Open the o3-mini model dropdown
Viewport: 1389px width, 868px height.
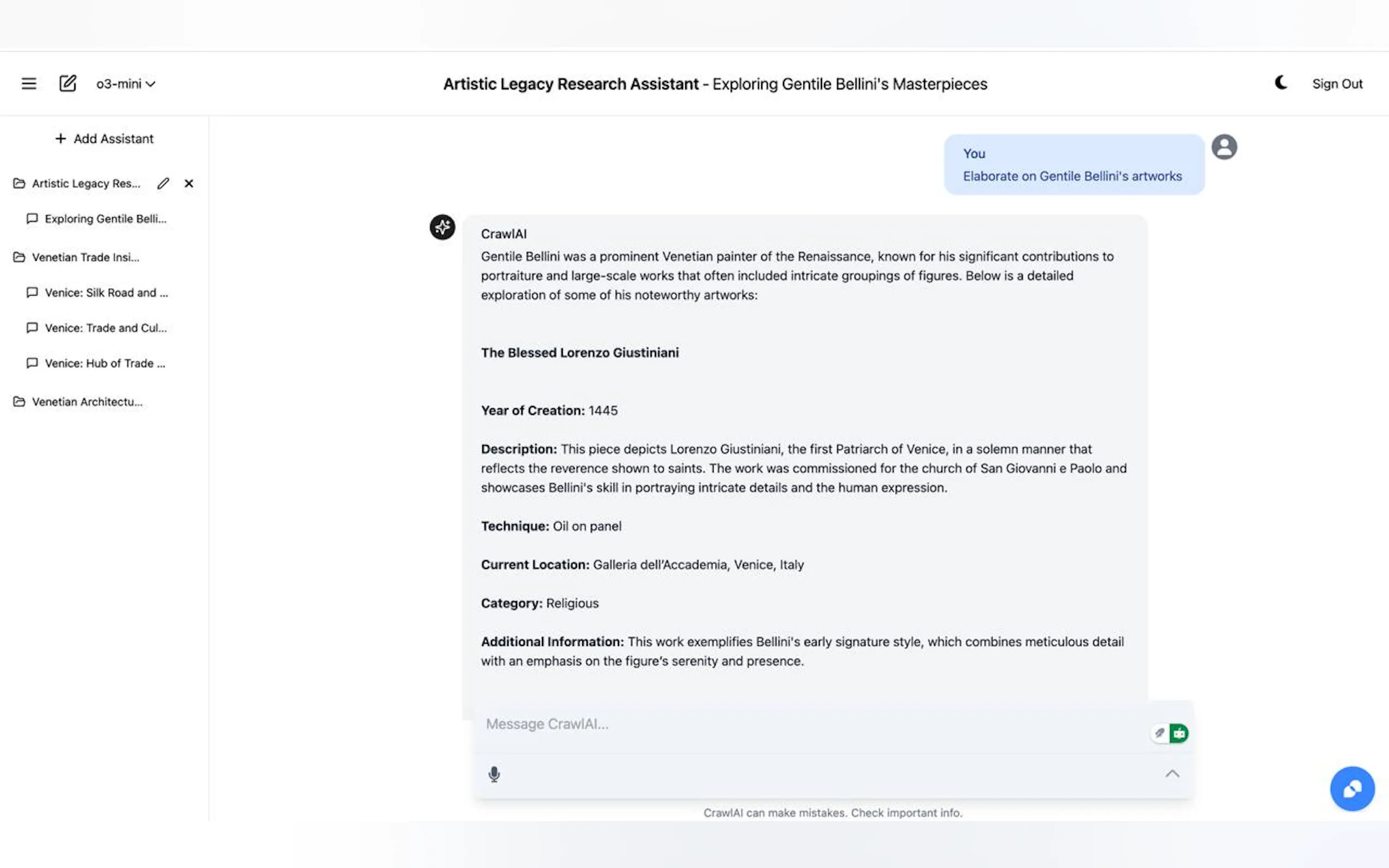coord(126,84)
